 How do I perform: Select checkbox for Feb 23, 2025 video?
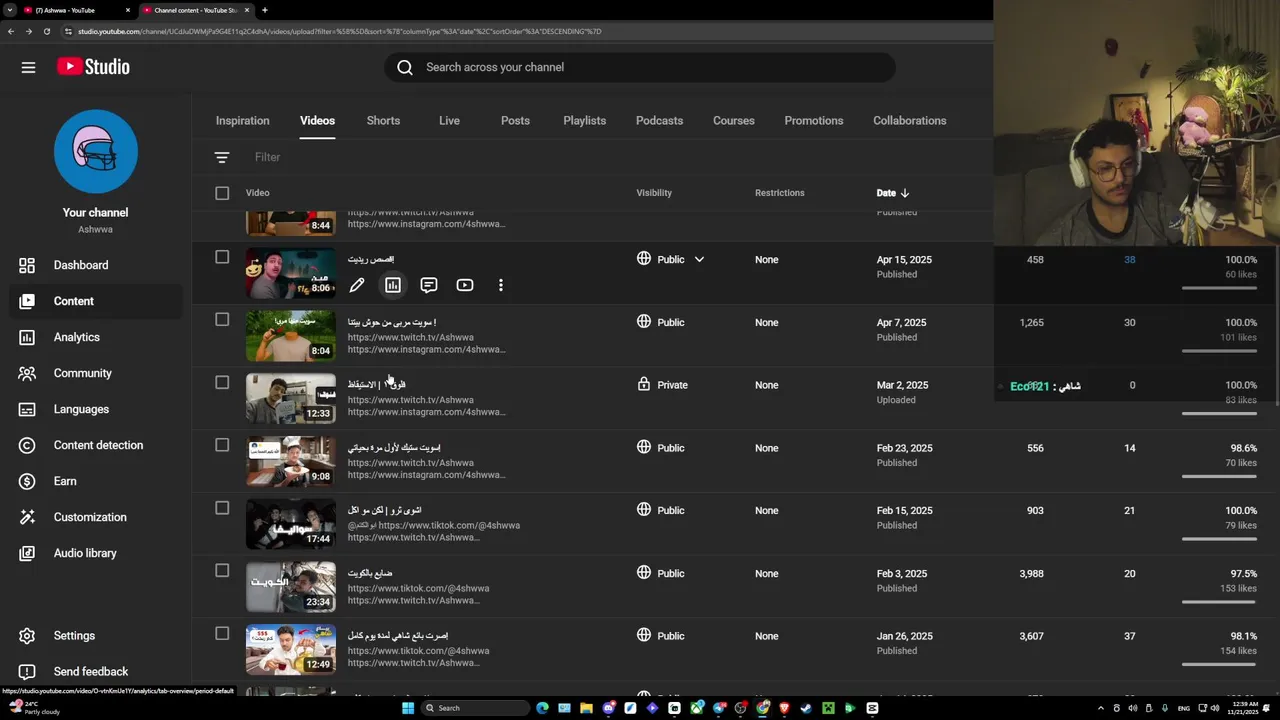coord(222,445)
